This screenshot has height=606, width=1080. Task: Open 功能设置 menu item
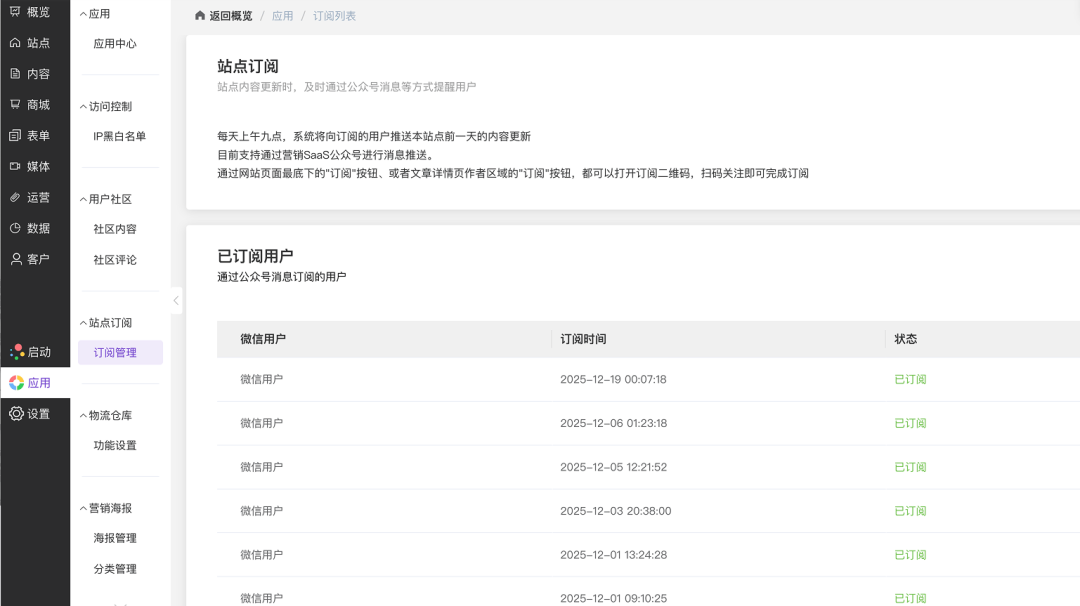[x=115, y=446]
